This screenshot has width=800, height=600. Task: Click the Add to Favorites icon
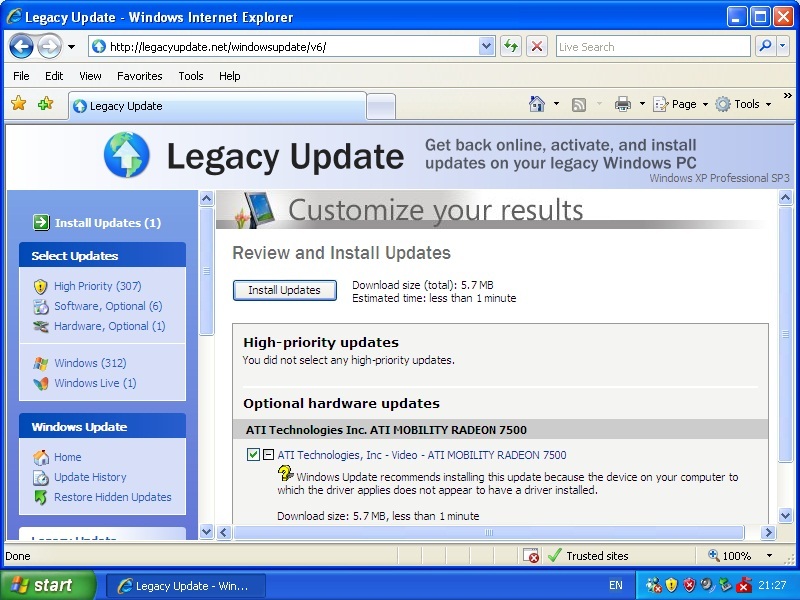45,104
